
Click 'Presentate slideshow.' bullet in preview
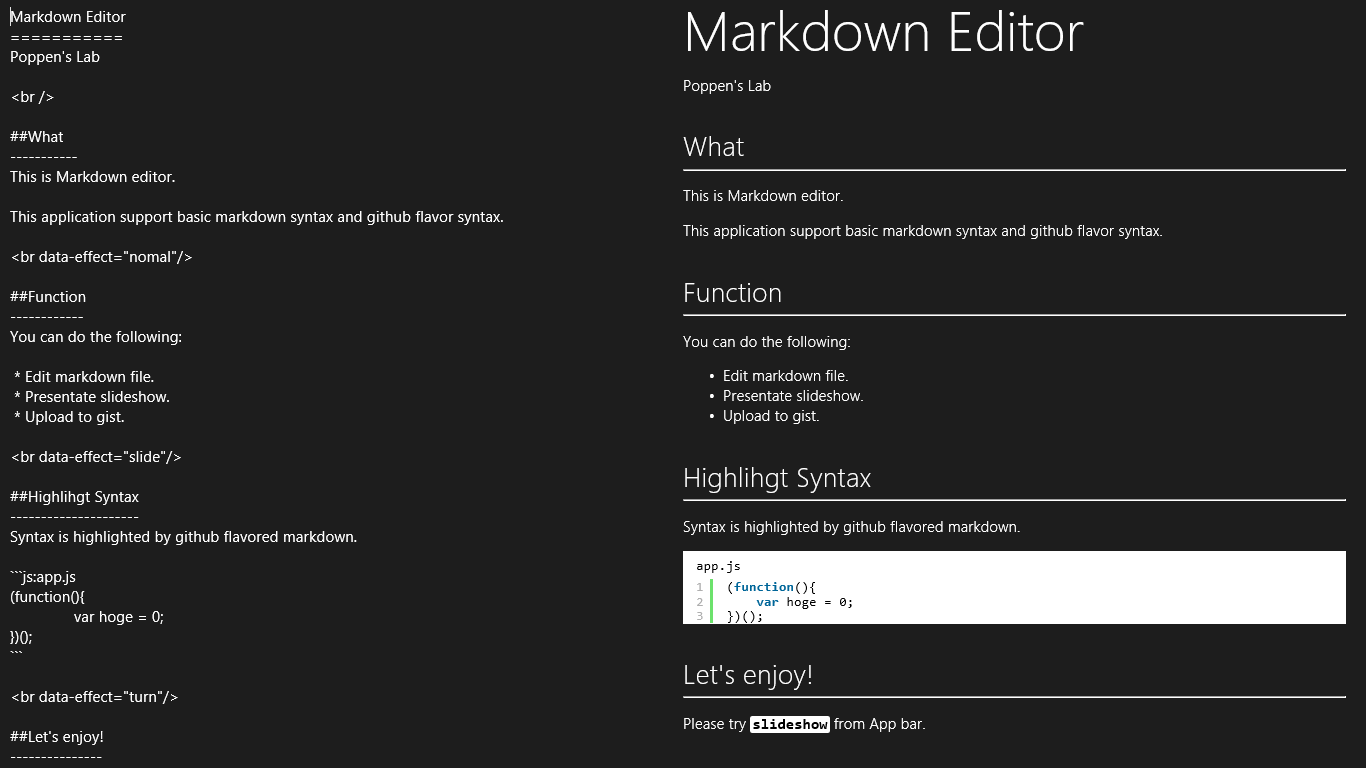[793, 396]
